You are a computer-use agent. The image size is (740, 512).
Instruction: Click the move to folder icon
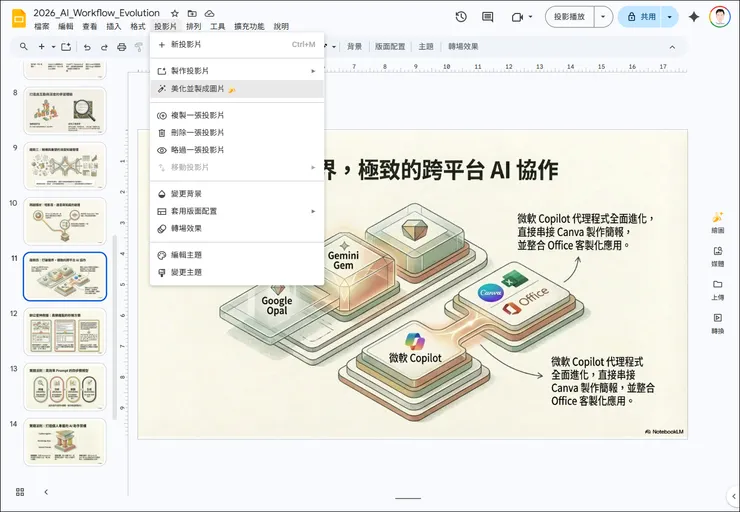pyautogui.click(x=192, y=13)
